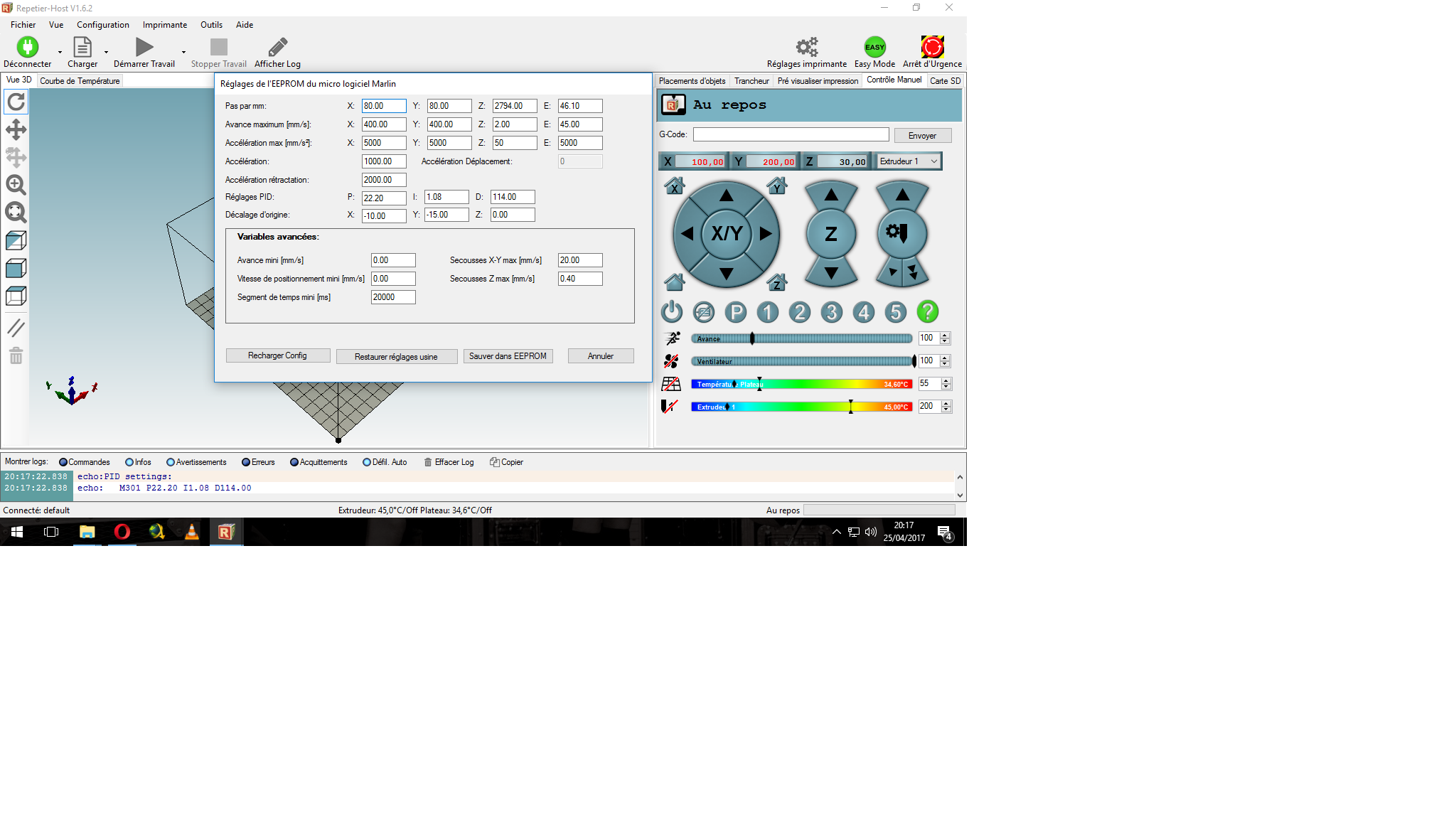Screen dimensions: 1456x819
Task: Toggle the Erreurs log filter
Action: [246, 462]
